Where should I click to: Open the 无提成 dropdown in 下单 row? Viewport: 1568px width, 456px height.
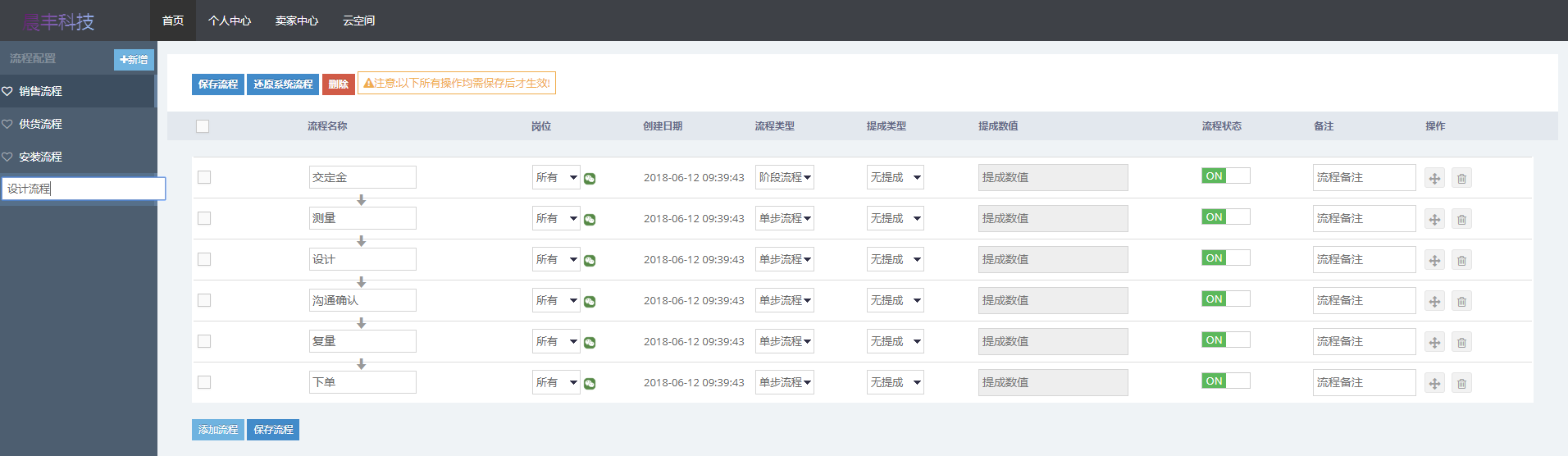tap(896, 382)
